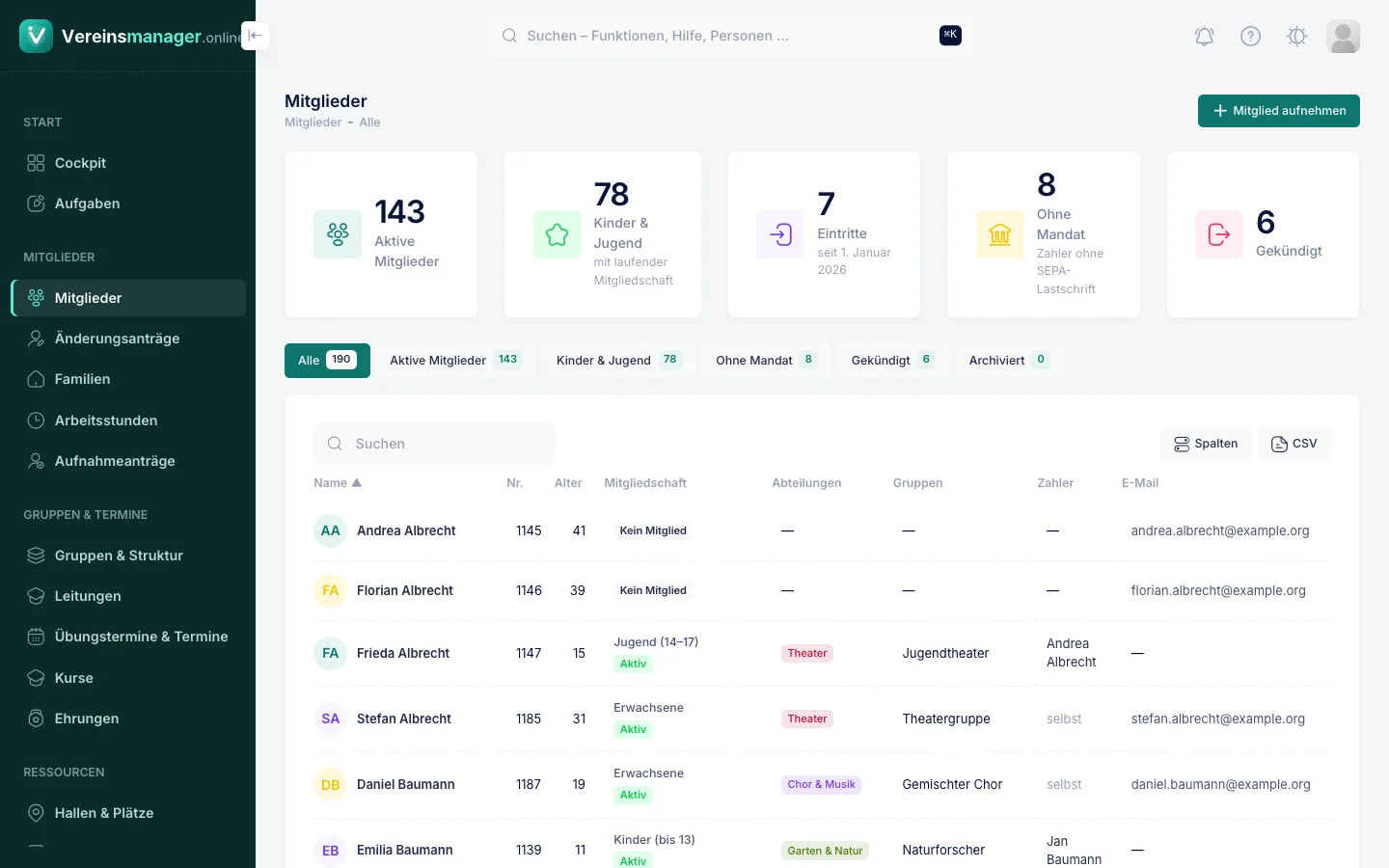Open the notifications bell
The image size is (1389, 868).
(x=1204, y=37)
